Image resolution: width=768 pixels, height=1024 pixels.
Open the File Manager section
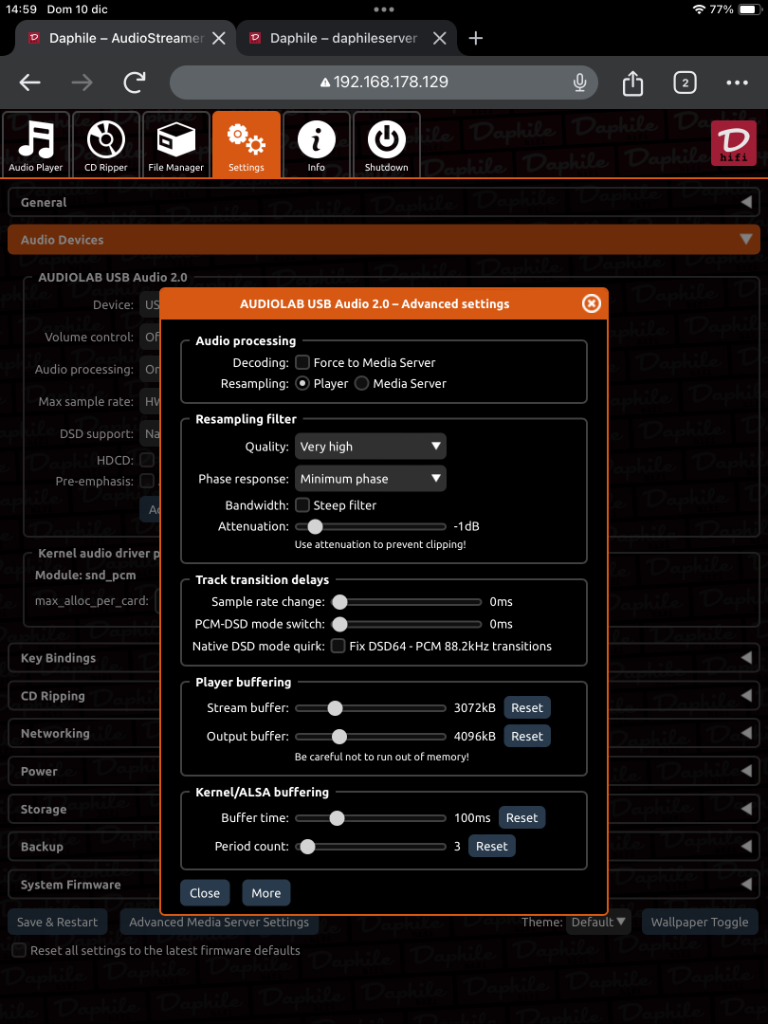point(176,144)
